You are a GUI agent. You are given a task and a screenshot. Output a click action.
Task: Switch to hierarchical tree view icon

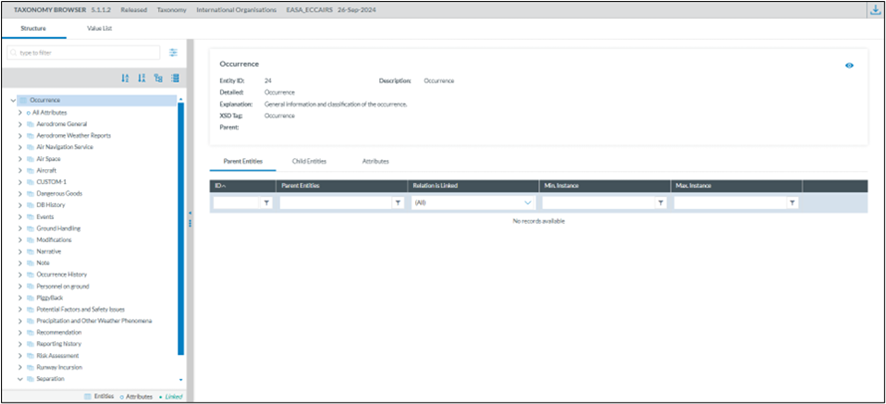(158, 78)
